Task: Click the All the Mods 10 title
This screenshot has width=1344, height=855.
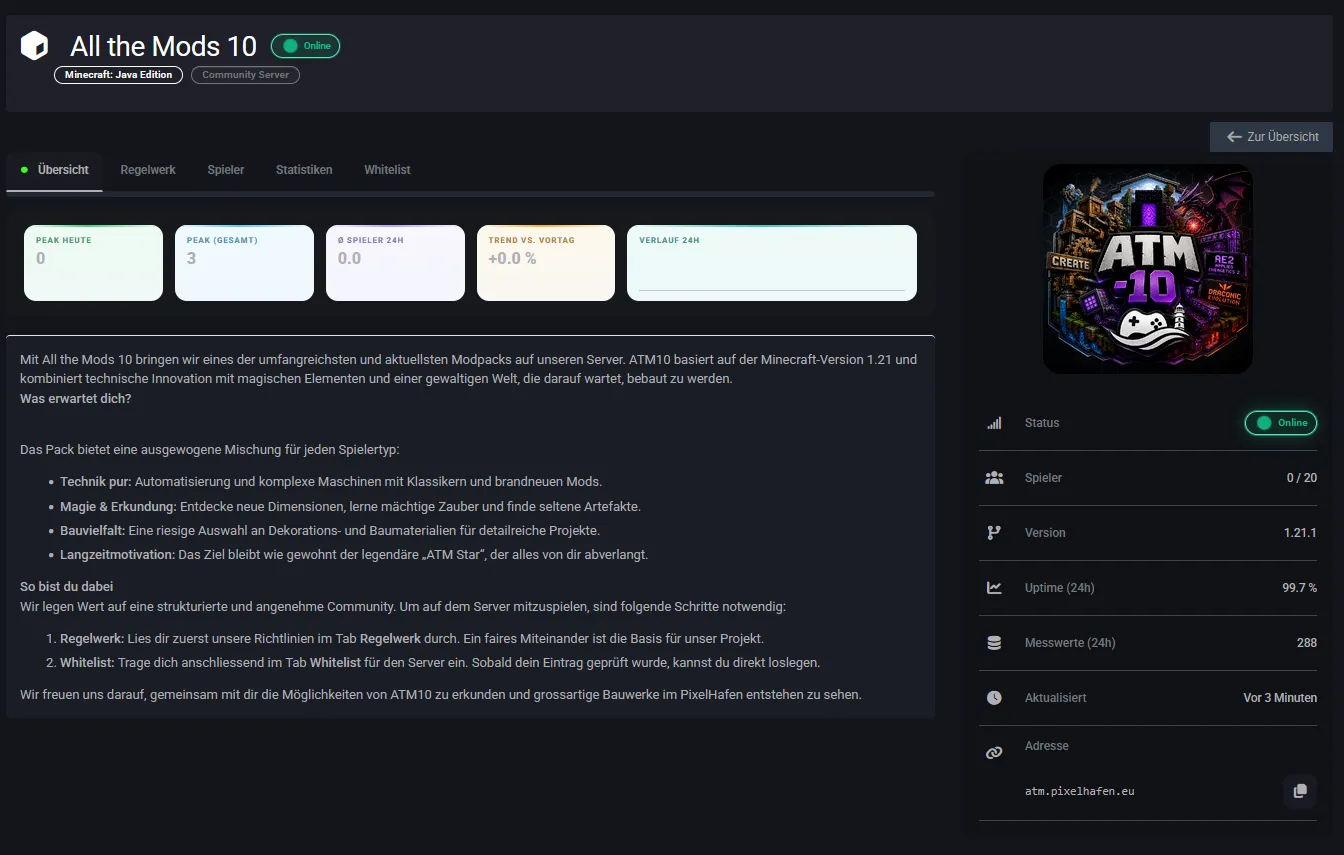Action: [164, 46]
